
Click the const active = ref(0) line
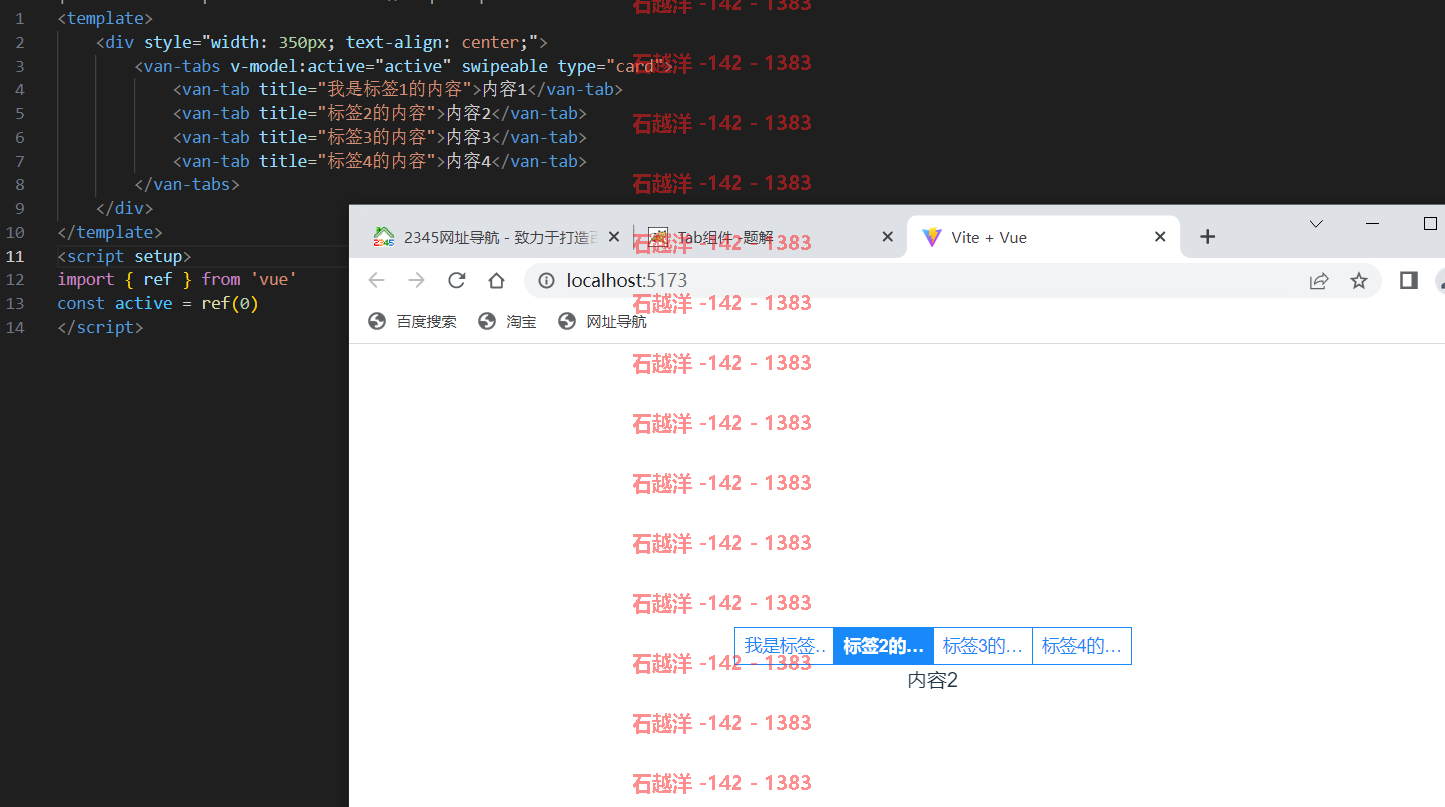click(158, 303)
